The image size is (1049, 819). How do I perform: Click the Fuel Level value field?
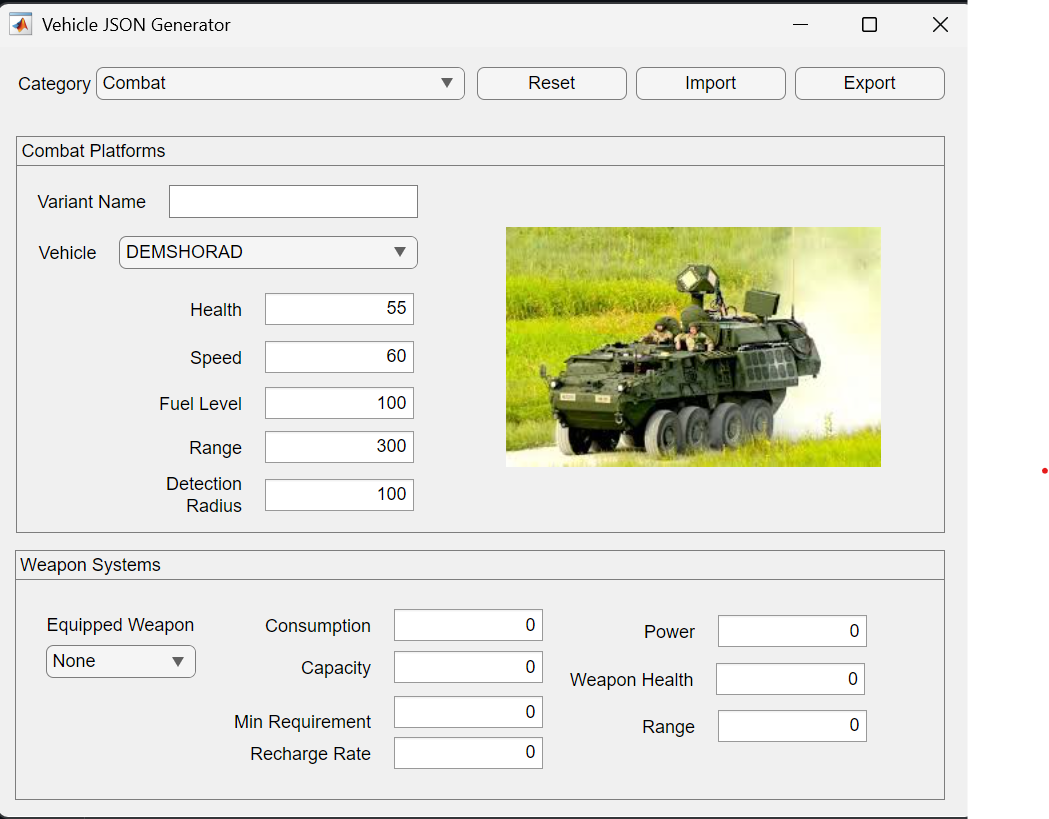pyautogui.click(x=339, y=403)
